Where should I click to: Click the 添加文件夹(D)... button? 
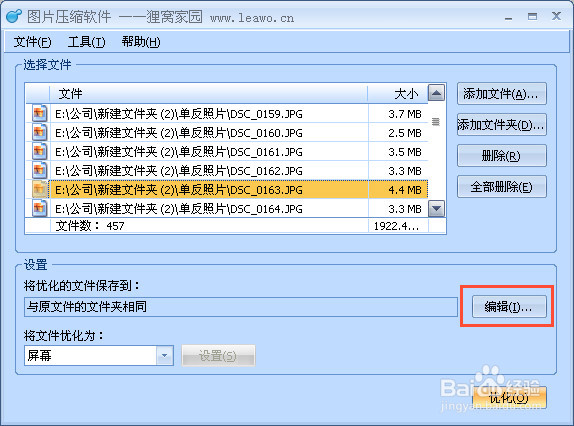tap(502, 125)
